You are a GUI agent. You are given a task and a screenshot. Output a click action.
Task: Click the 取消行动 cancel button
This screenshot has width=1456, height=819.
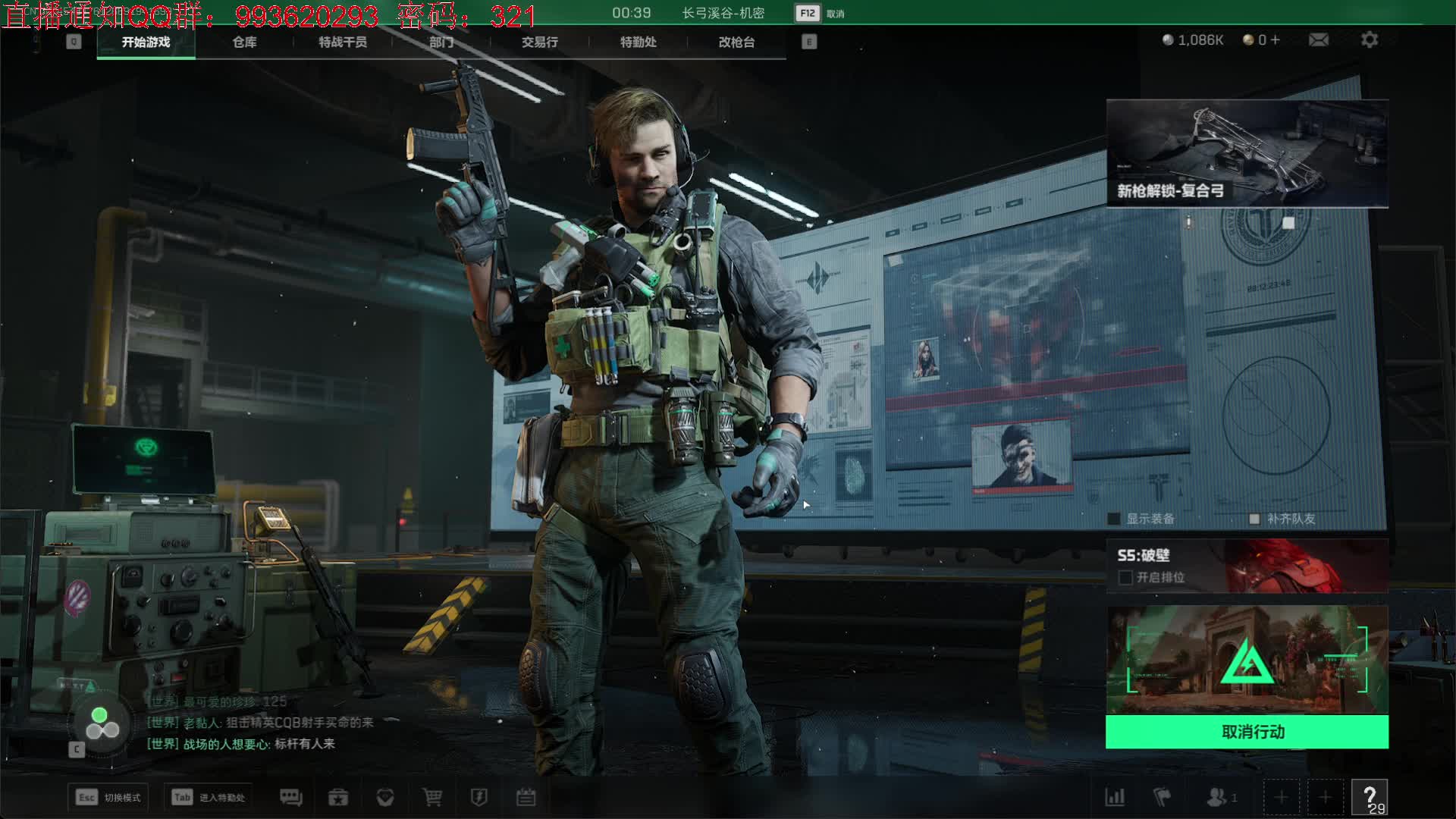[1247, 732]
